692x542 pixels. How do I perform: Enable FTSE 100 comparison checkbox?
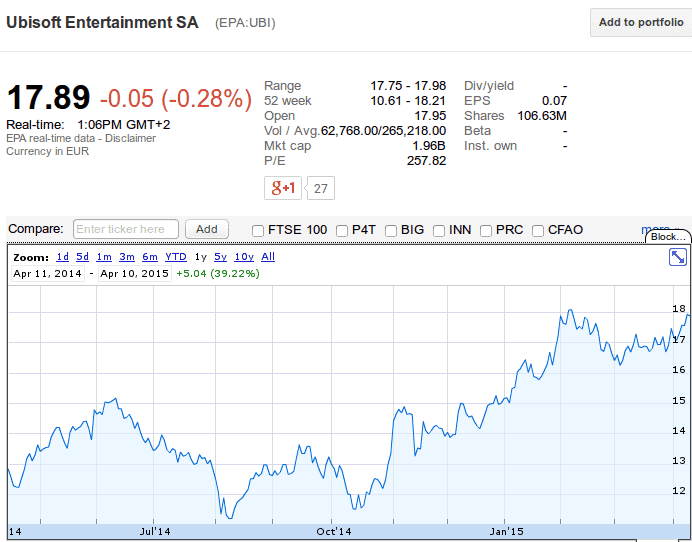[258, 230]
